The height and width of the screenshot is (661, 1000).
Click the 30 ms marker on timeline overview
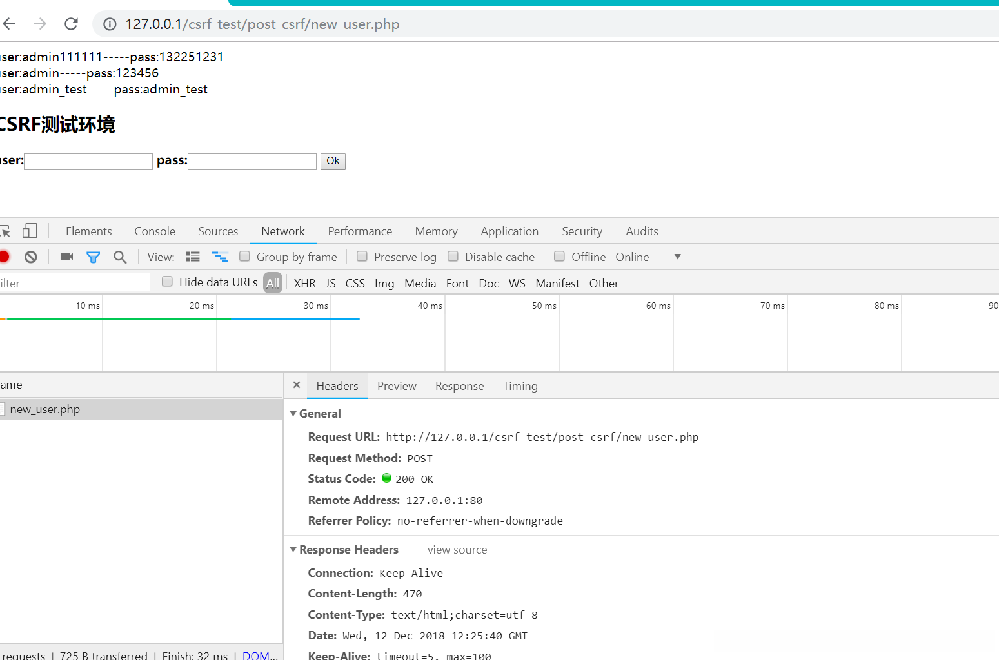pyautogui.click(x=316, y=306)
